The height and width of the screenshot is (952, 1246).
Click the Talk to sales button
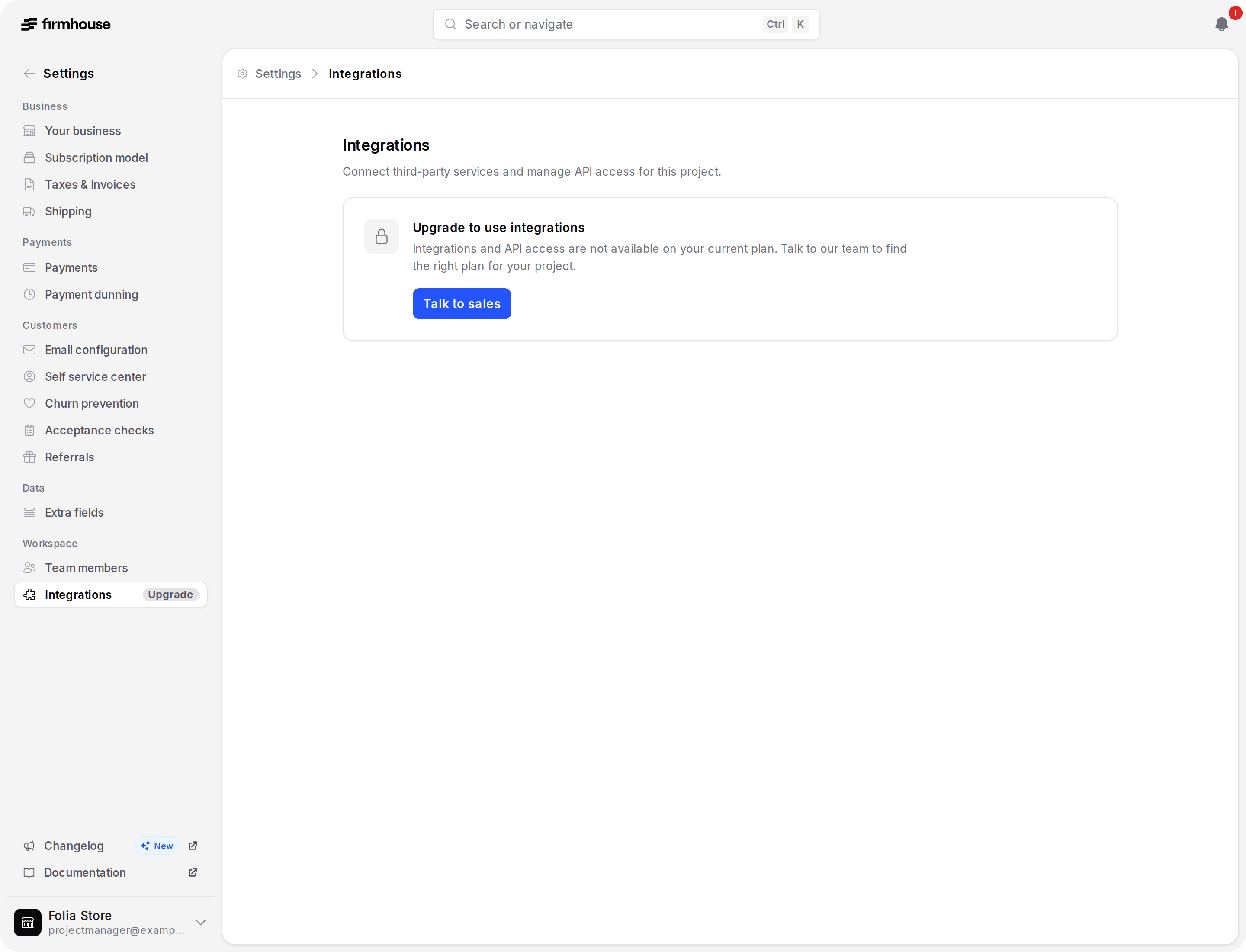tap(462, 304)
